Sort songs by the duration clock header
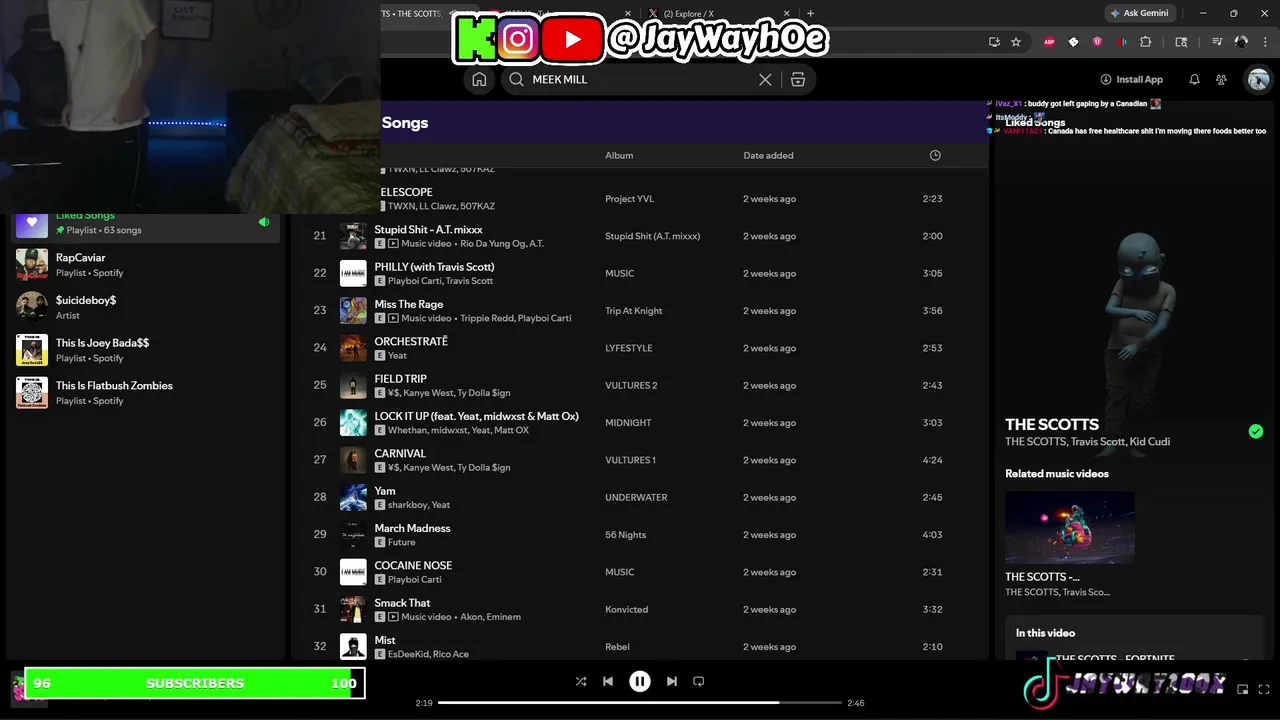The width and height of the screenshot is (1280, 720). click(935, 155)
